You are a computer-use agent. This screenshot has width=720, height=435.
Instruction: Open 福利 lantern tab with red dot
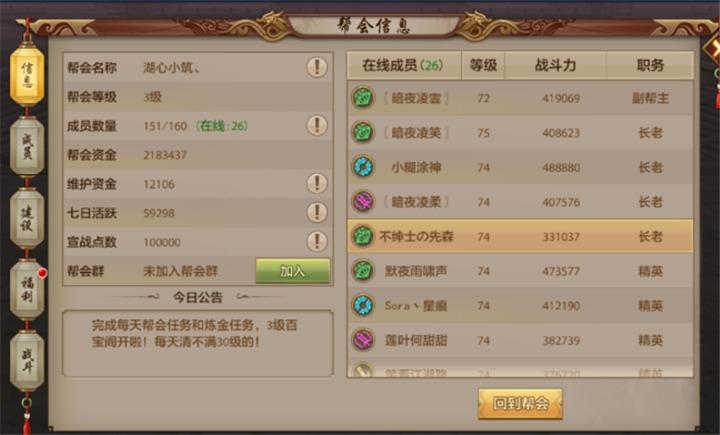click(x=27, y=289)
